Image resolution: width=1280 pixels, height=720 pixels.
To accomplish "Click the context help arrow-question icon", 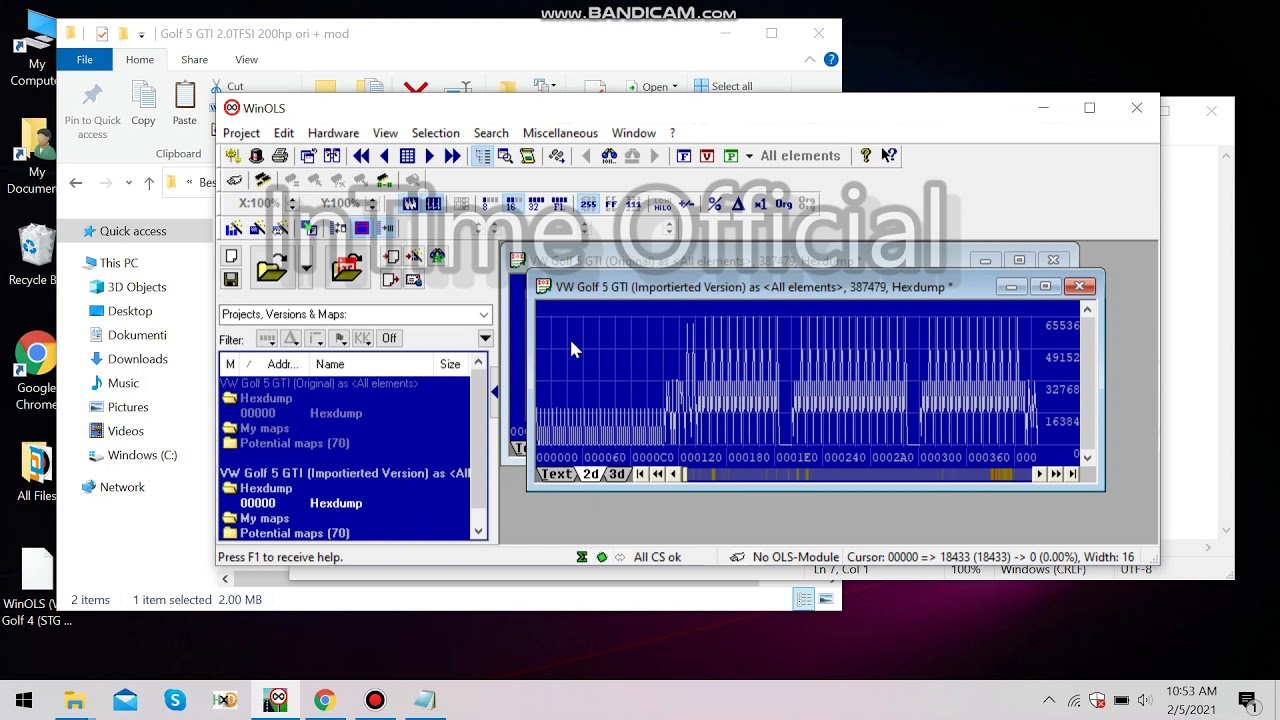I will (889, 155).
